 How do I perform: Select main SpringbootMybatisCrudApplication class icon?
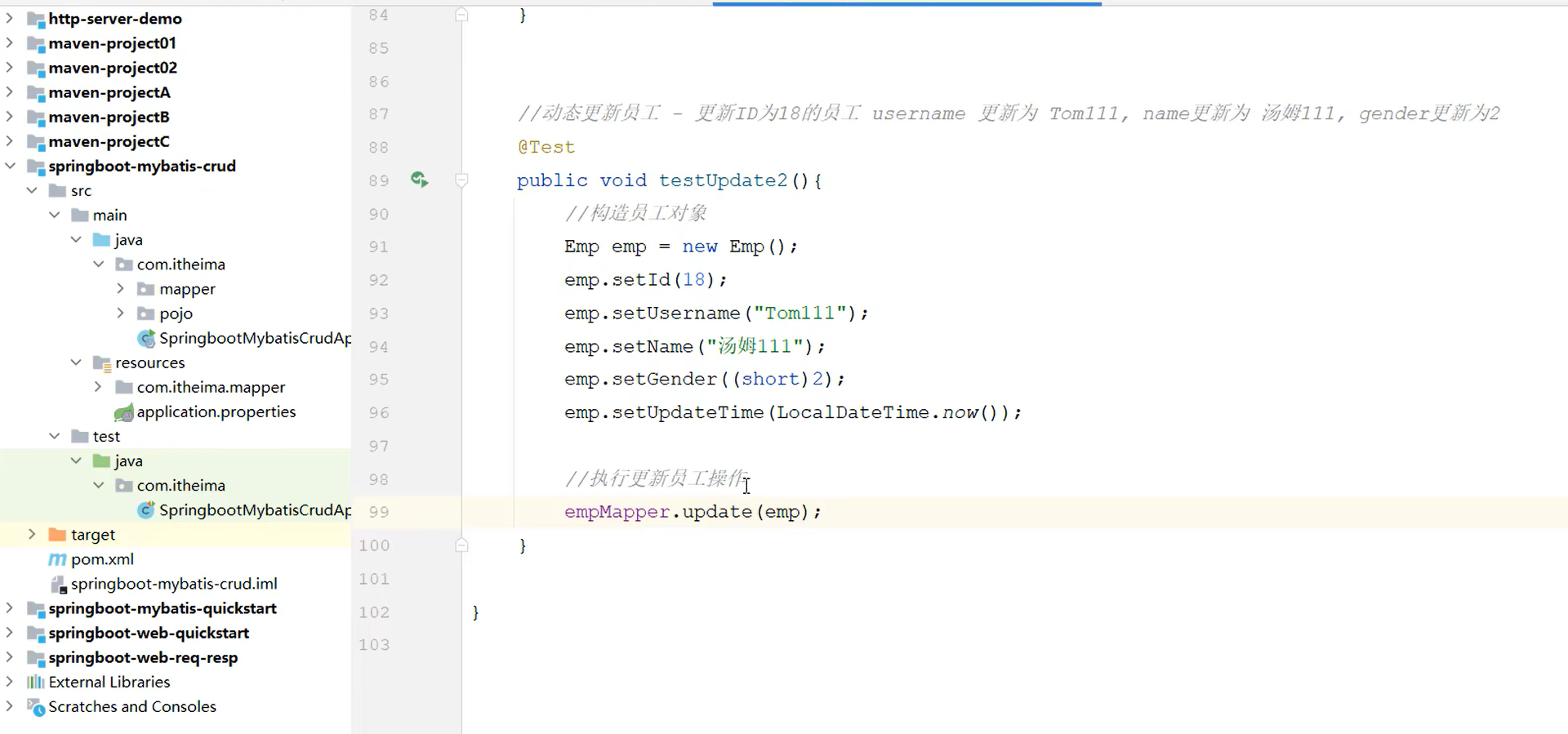146,338
